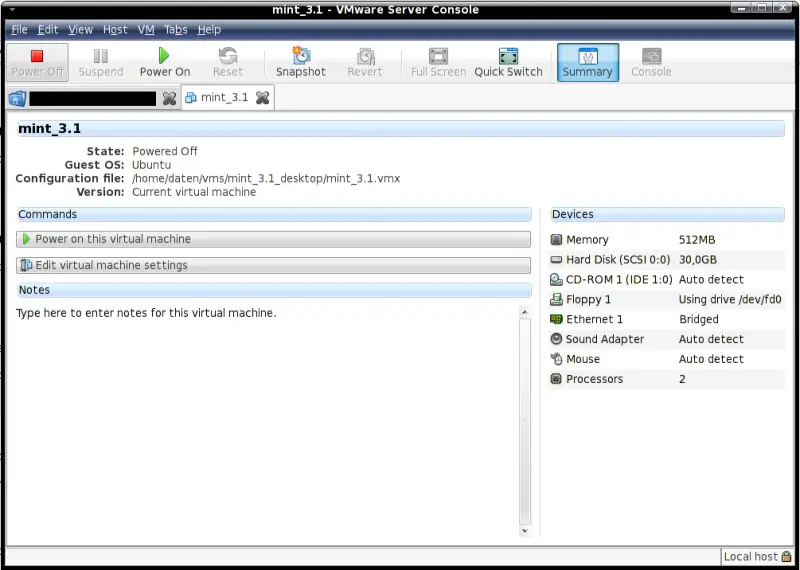Click the Guest OS value Ubuntu

(x=152, y=165)
